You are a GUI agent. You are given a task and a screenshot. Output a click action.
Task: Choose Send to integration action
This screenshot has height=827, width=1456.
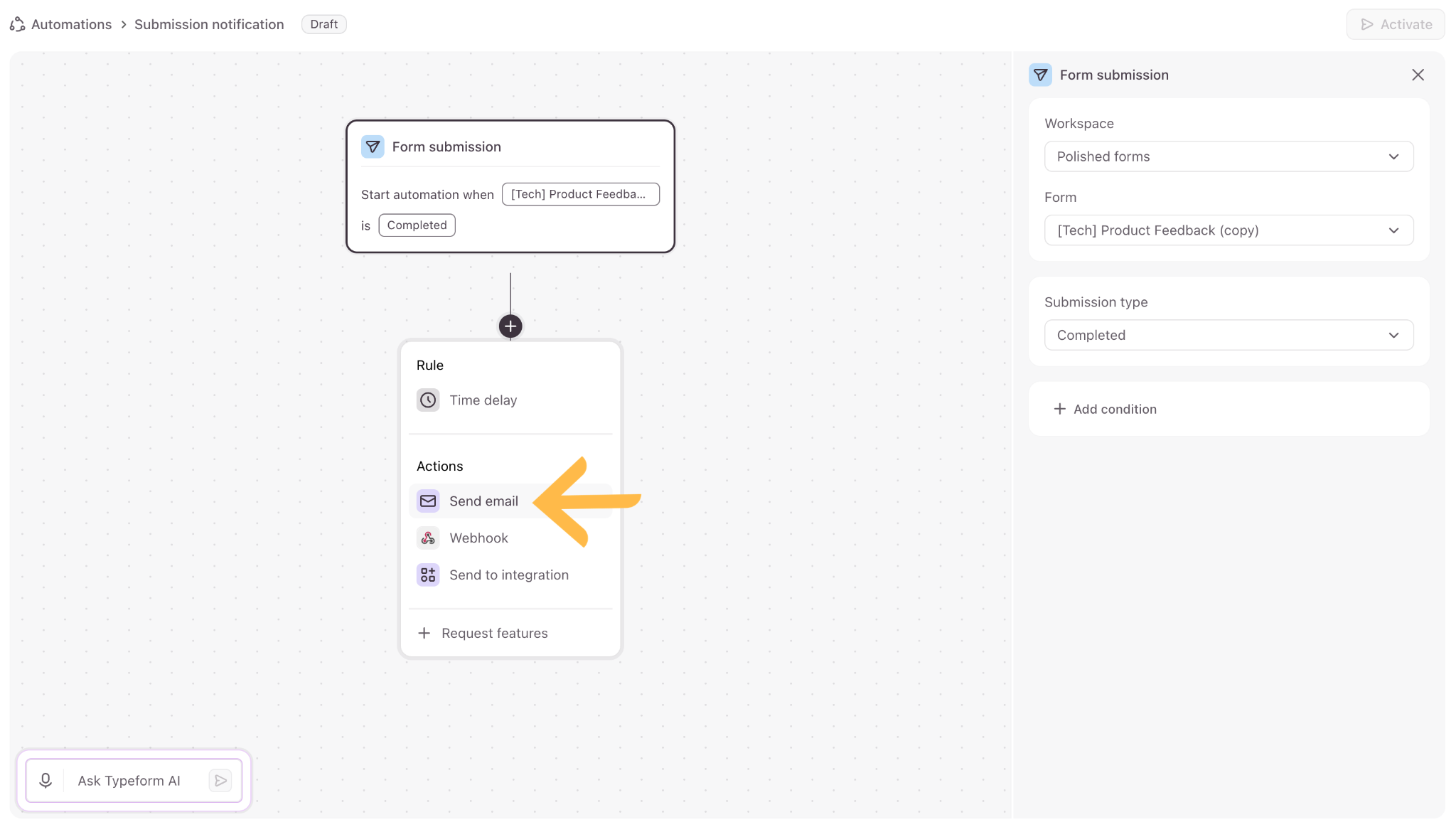coord(510,575)
